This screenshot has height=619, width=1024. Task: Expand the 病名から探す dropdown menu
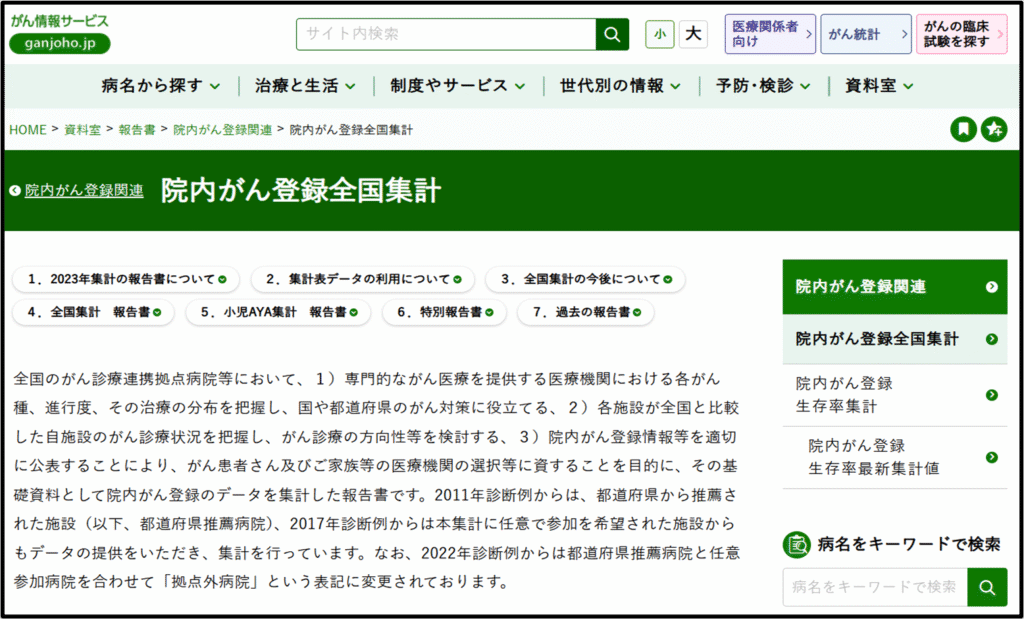click(161, 86)
